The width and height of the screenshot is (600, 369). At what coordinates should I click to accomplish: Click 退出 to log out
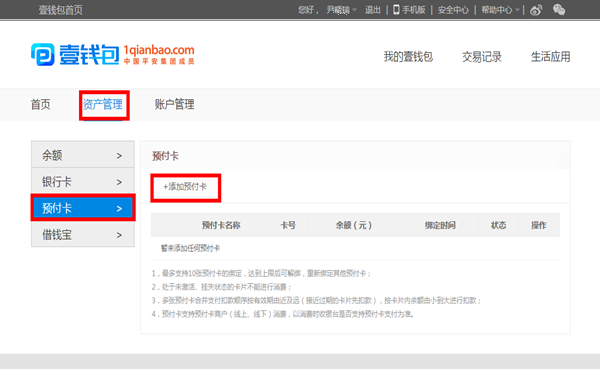coord(373,10)
